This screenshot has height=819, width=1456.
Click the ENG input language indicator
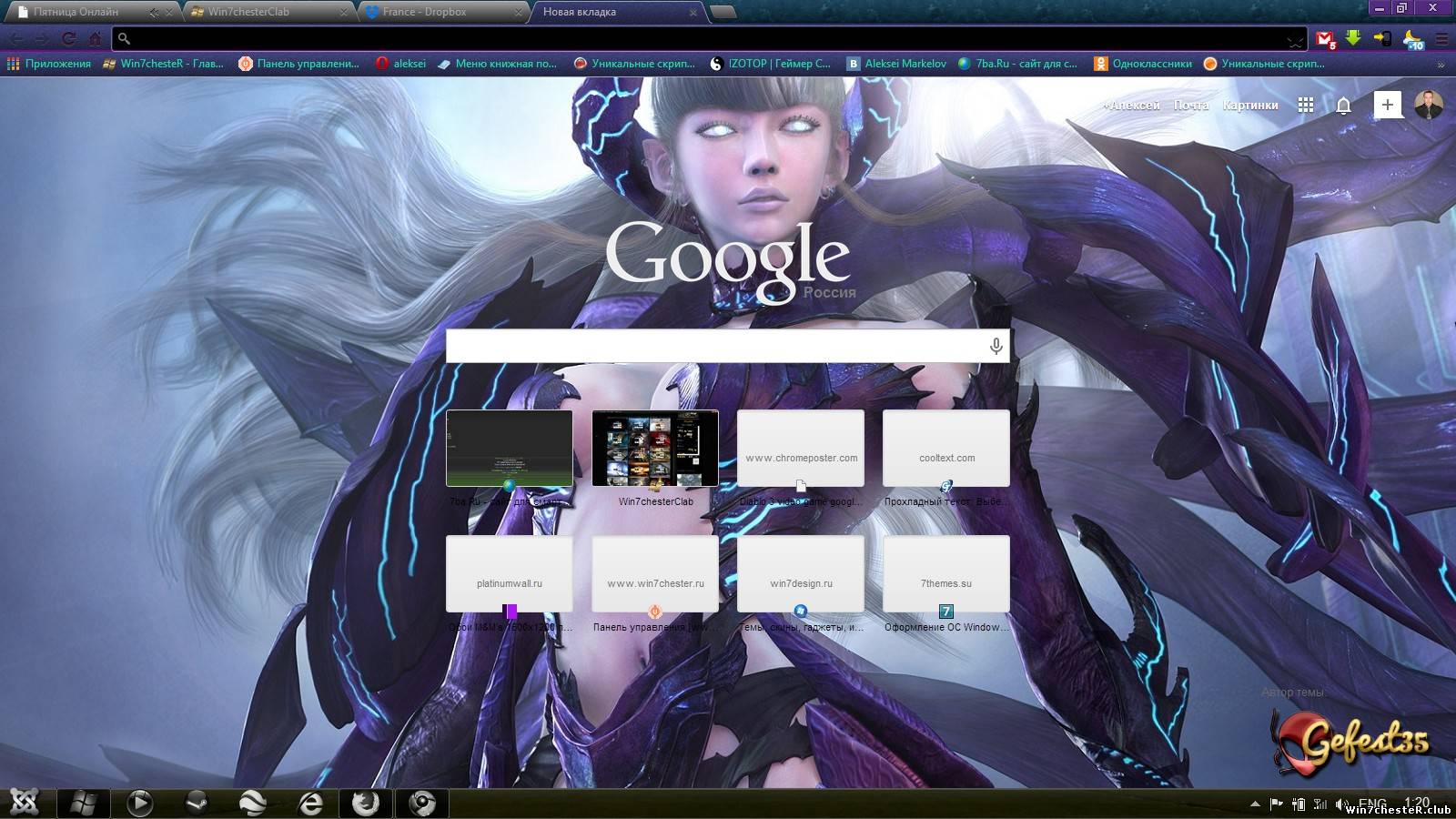[x=1373, y=804]
